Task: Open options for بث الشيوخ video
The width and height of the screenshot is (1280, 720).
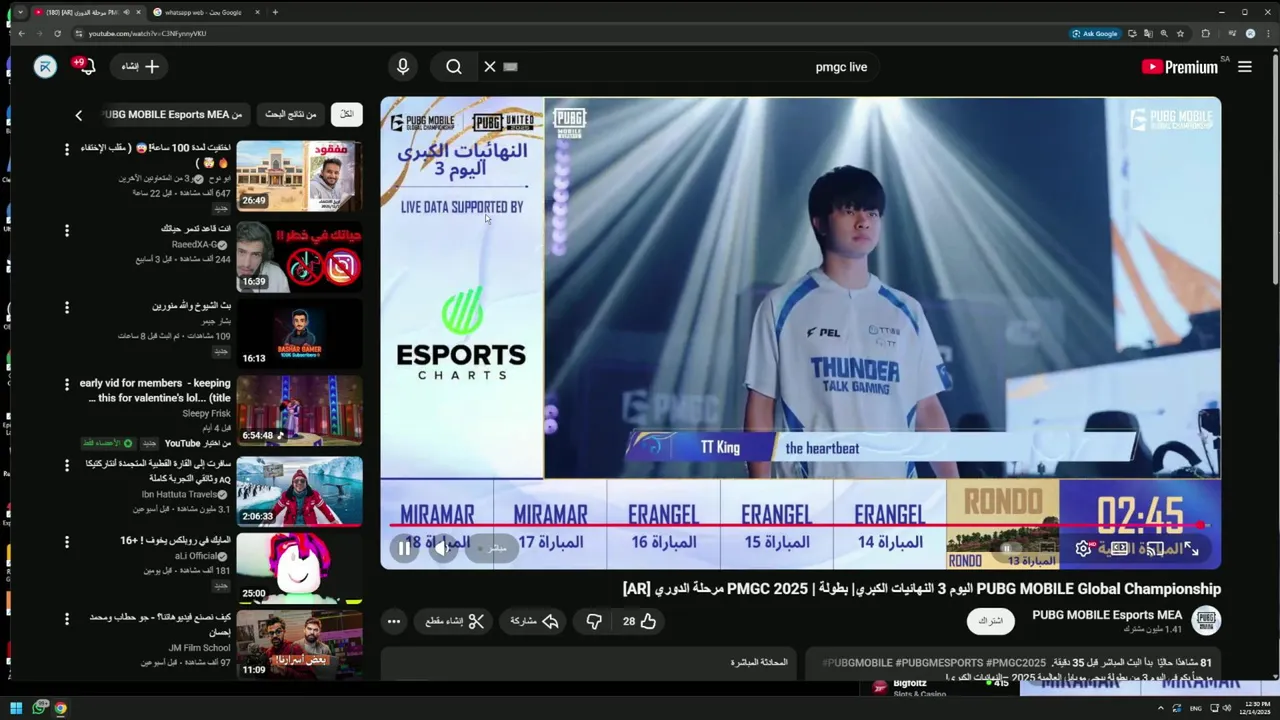Action: [67, 308]
